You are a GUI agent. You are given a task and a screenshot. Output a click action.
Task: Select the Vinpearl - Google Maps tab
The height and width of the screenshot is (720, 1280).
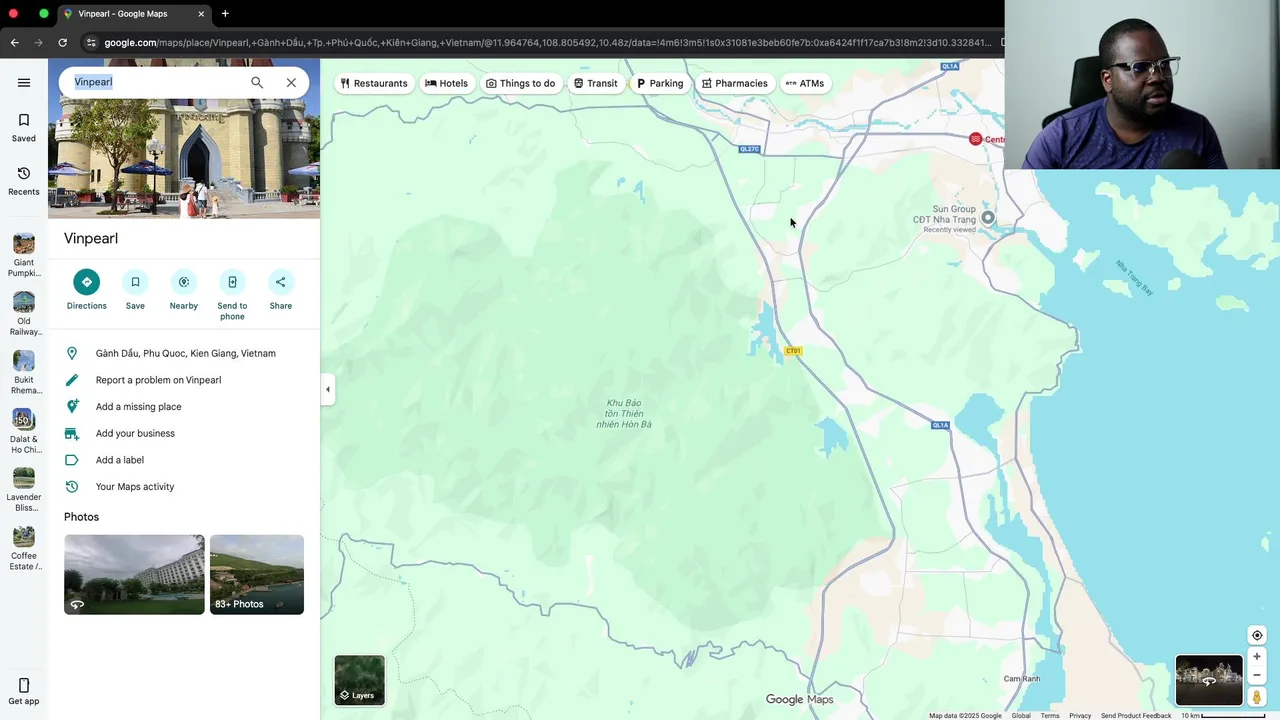pyautogui.click(x=133, y=14)
